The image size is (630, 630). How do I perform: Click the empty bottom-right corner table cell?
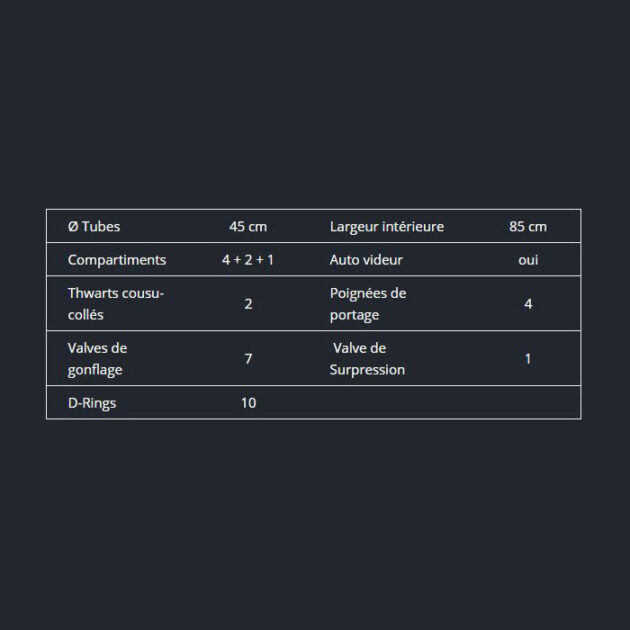coord(528,403)
